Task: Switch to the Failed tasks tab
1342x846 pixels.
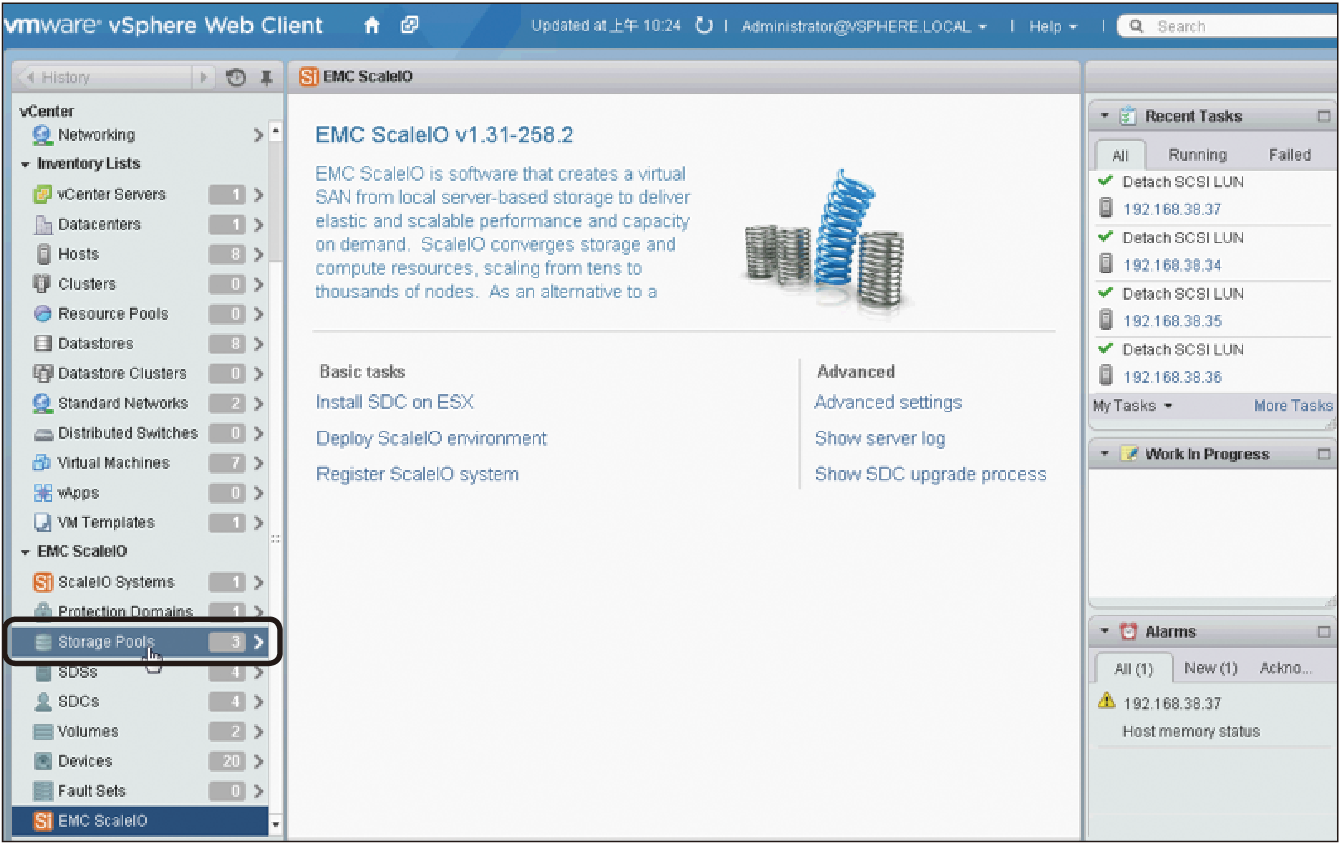Action: tap(1289, 155)
